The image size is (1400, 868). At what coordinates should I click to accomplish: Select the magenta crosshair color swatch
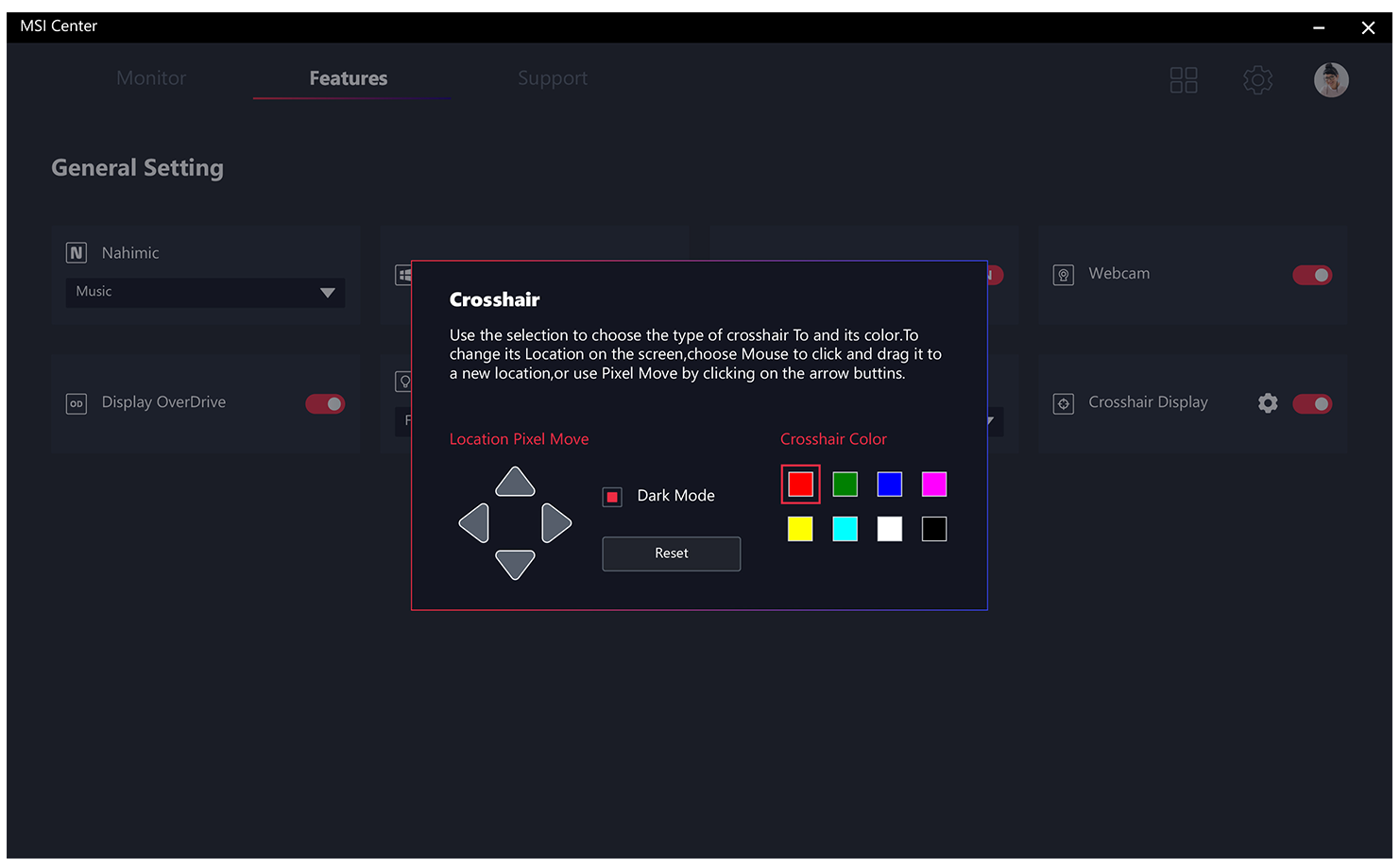tap(933, 485)
